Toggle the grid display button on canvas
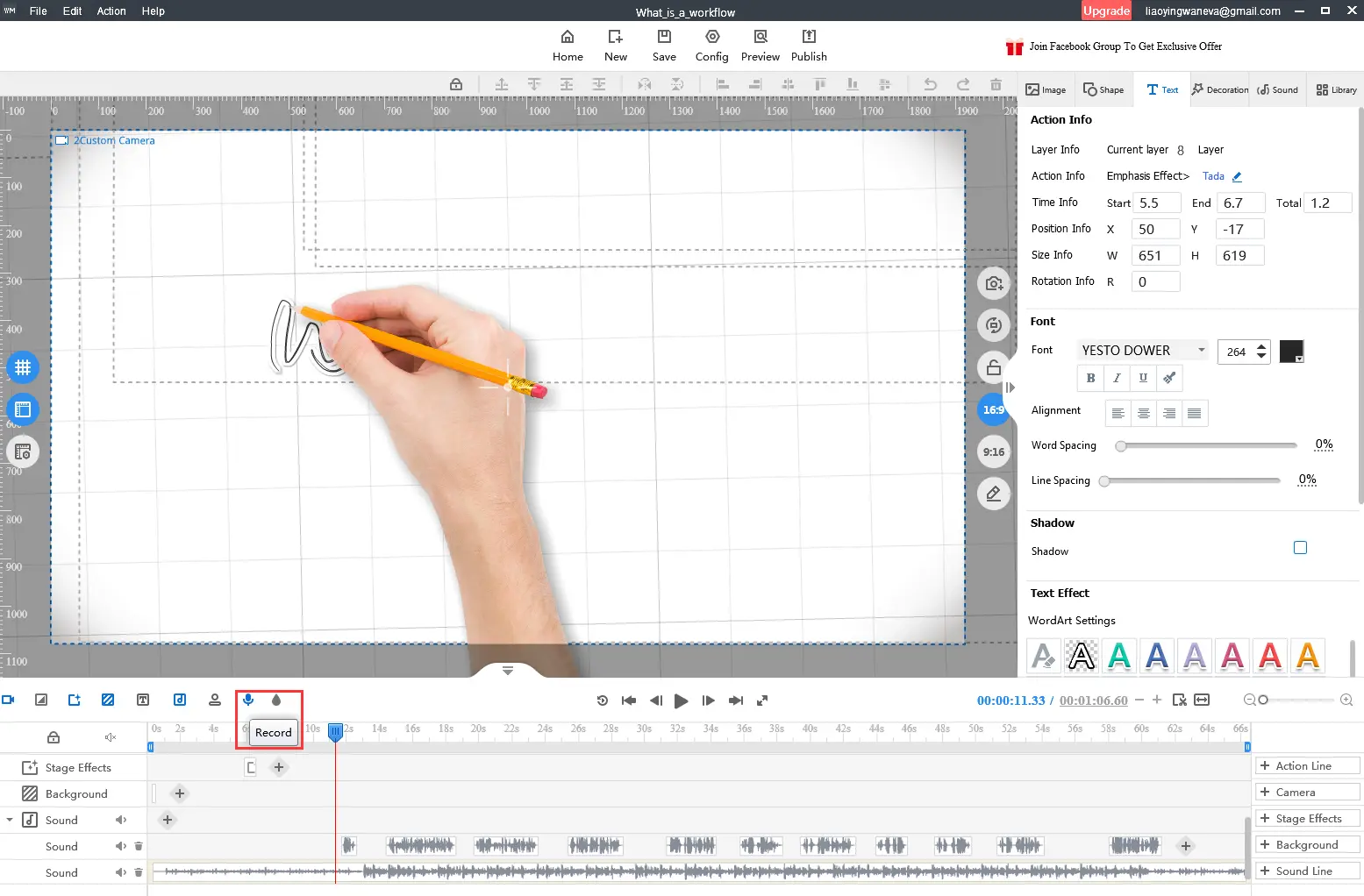The height and width of the screenshot is (896, 1364). coord(23,367)
